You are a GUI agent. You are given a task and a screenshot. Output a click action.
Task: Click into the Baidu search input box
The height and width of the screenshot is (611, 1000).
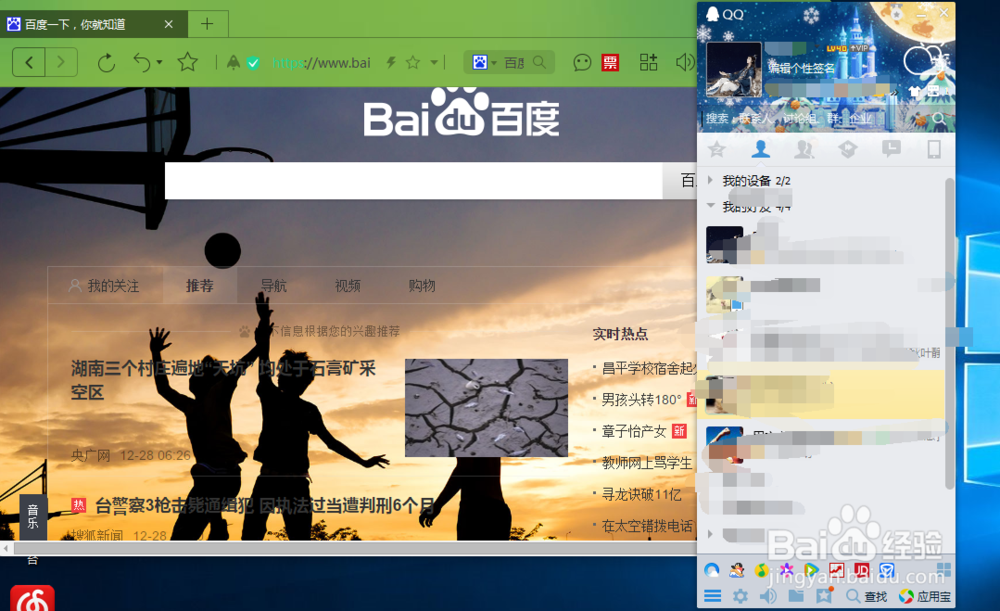tap(413, 180)
